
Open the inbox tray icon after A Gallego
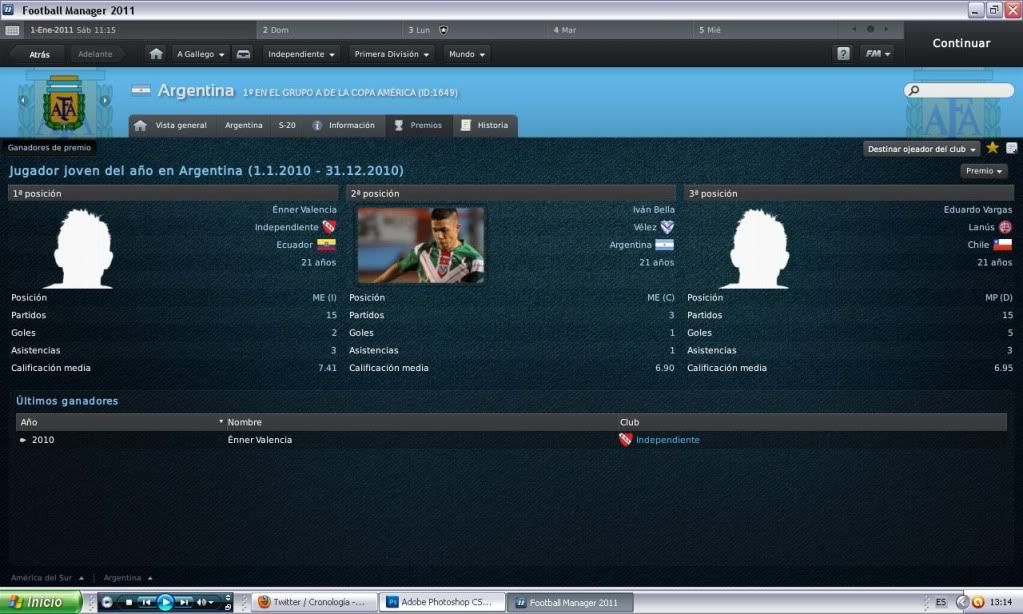(x=243, y=54)
